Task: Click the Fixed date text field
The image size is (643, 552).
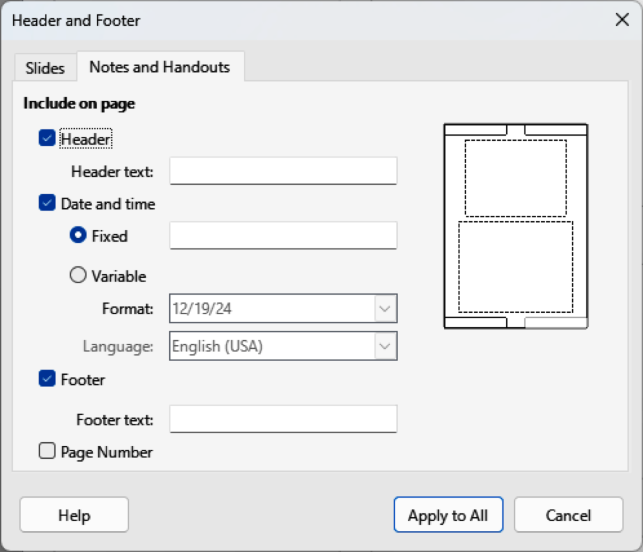Action: [283, 236]
